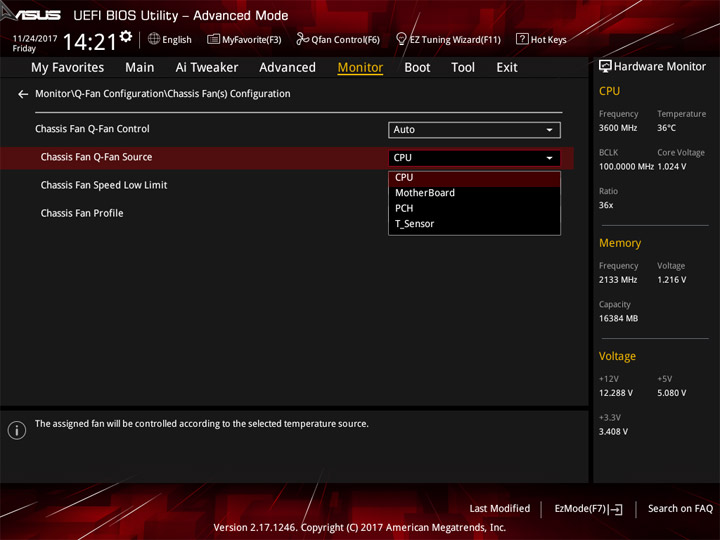Image resolution: width=720 pixels, height=540 pixels.
Task: Click the Q-Fan Source dropdown arrow
Action: coord(549,158)
